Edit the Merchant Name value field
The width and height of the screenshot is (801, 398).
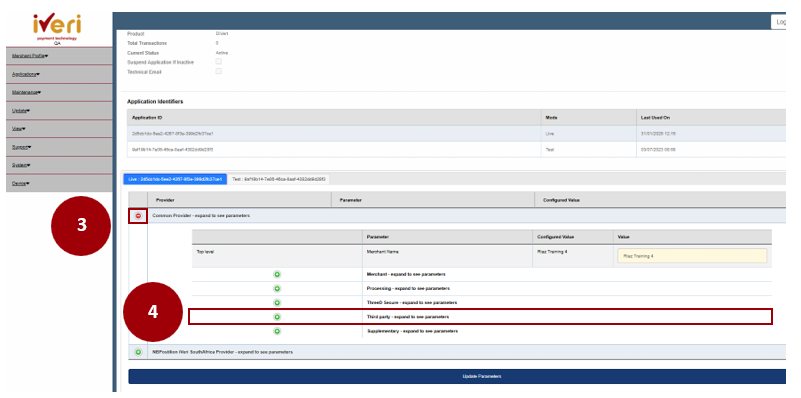(692, 256)
